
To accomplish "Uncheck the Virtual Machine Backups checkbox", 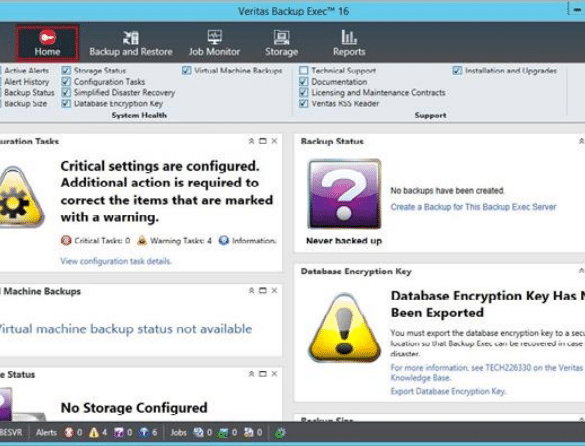I will [187, 71].
